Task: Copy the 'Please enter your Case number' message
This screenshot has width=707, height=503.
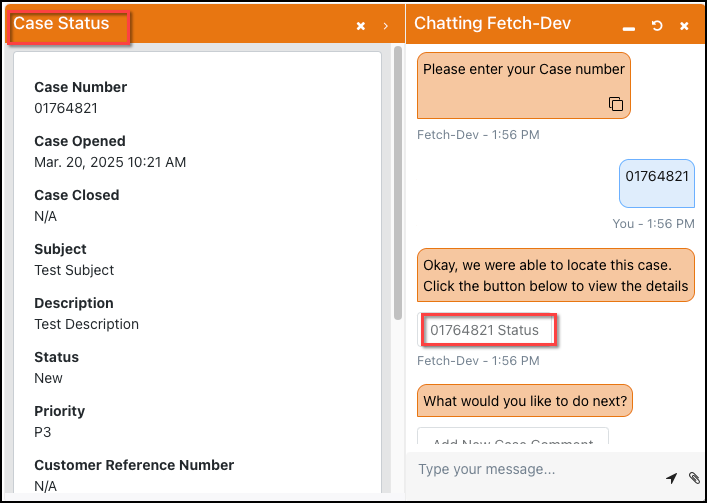Action: 616,104
